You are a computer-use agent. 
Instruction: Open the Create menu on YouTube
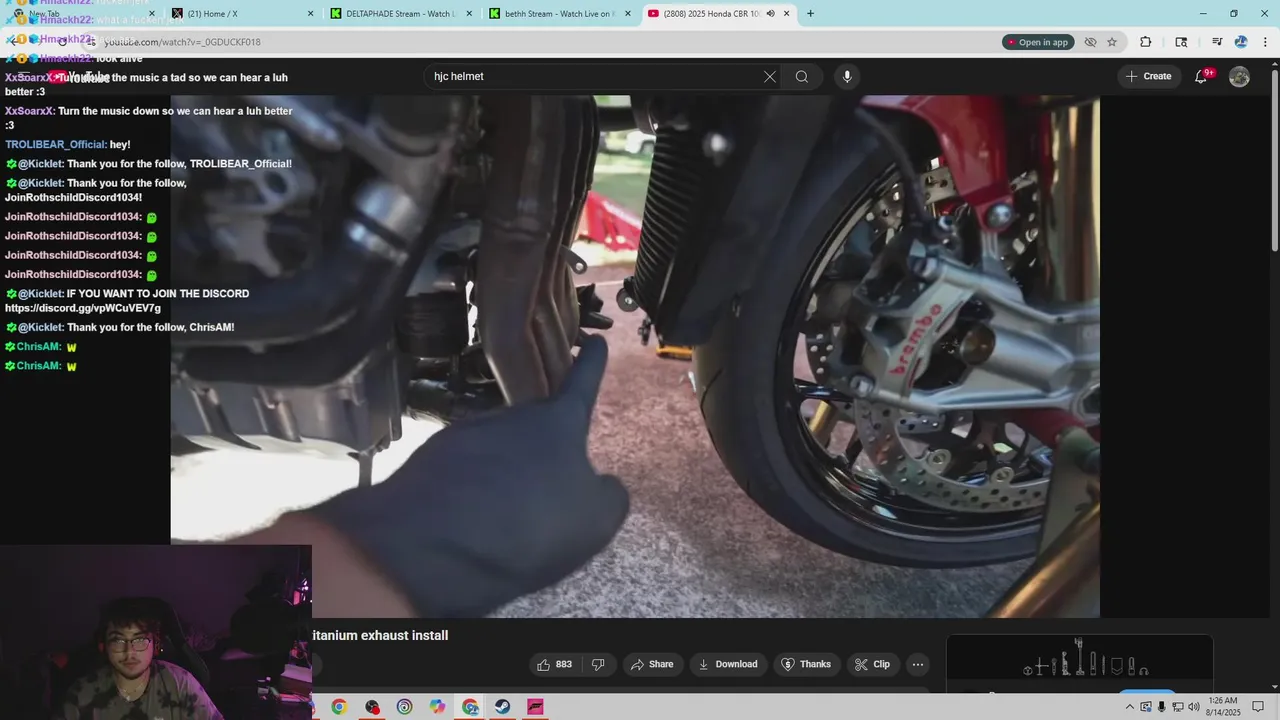pyautogui.click(x=1147, y=76)
